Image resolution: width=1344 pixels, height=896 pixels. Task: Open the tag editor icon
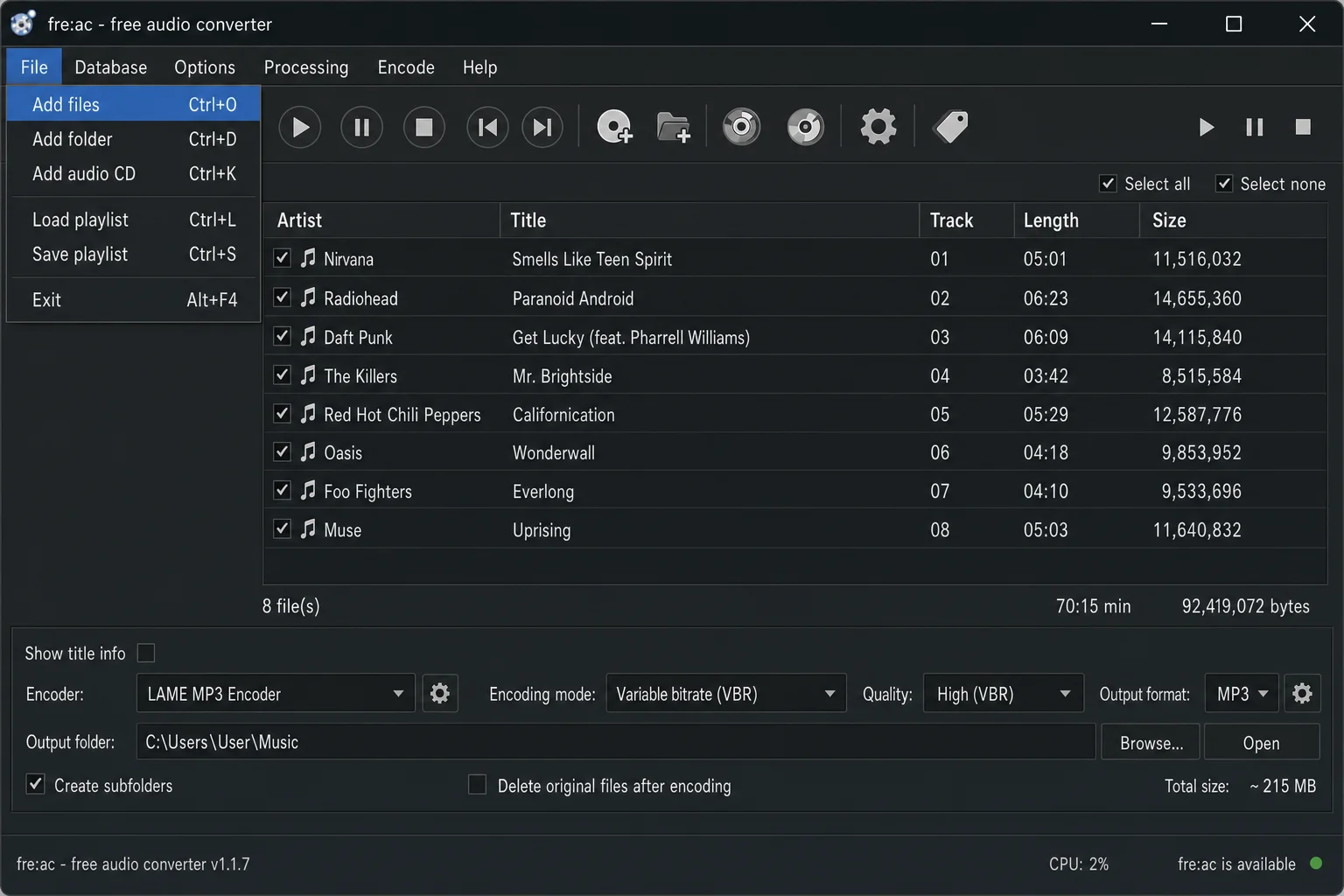[951, 128]
